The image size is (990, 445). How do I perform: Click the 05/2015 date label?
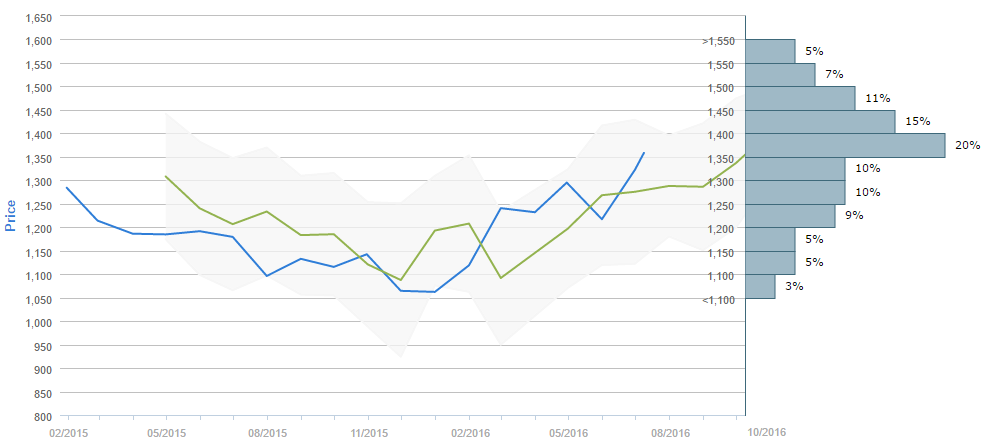point(167,433)
